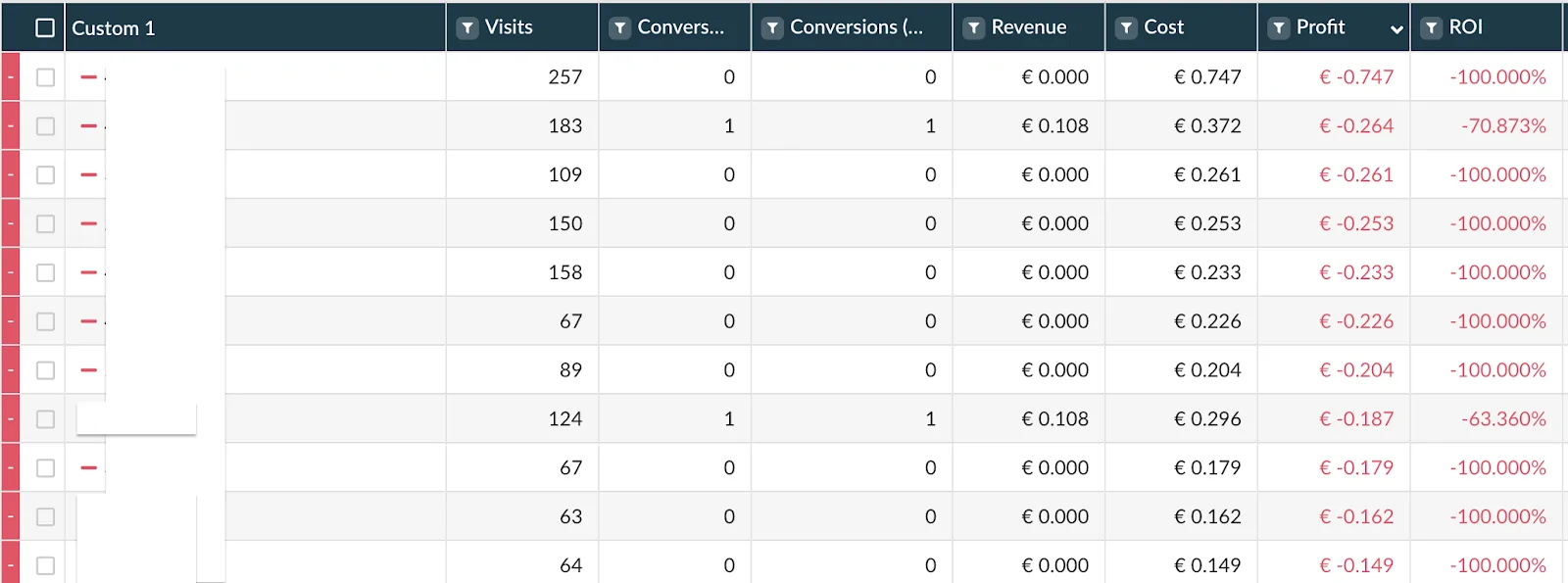This screenshot has height=583, width=1568.
Task: Click red side marker on 150 visits row
Action: (x=11, y=223)
